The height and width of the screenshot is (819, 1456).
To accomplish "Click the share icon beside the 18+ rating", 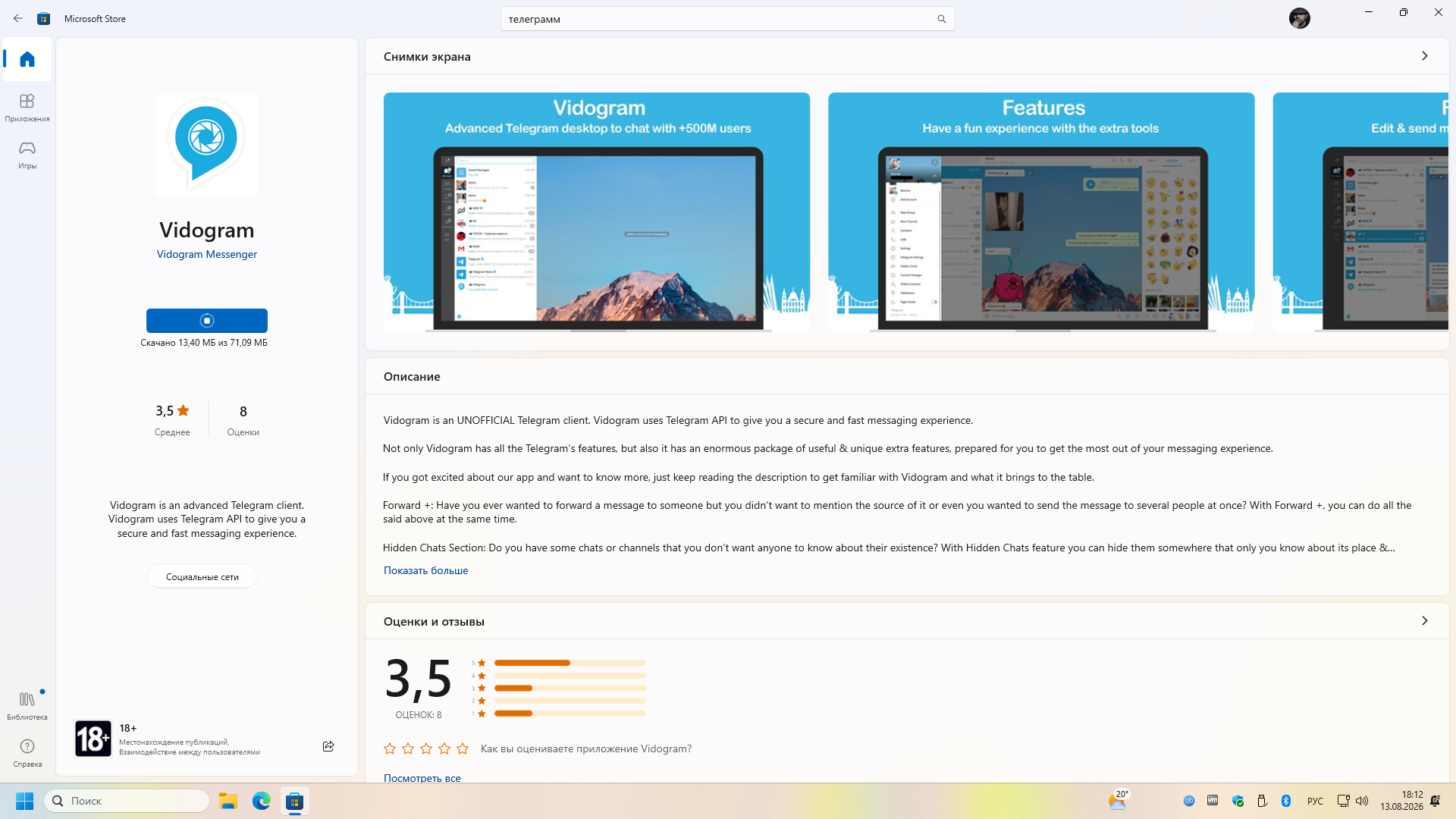I will 328,746.
